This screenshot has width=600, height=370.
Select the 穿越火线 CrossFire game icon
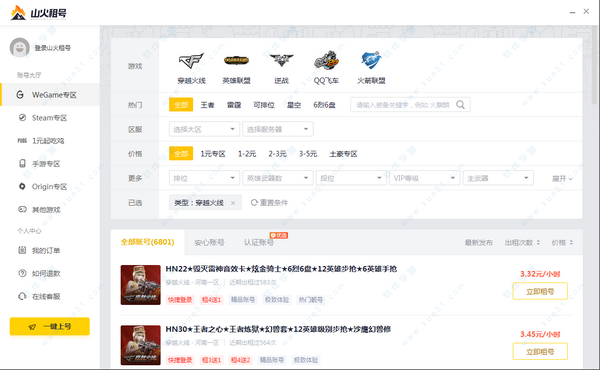point(191,61)
